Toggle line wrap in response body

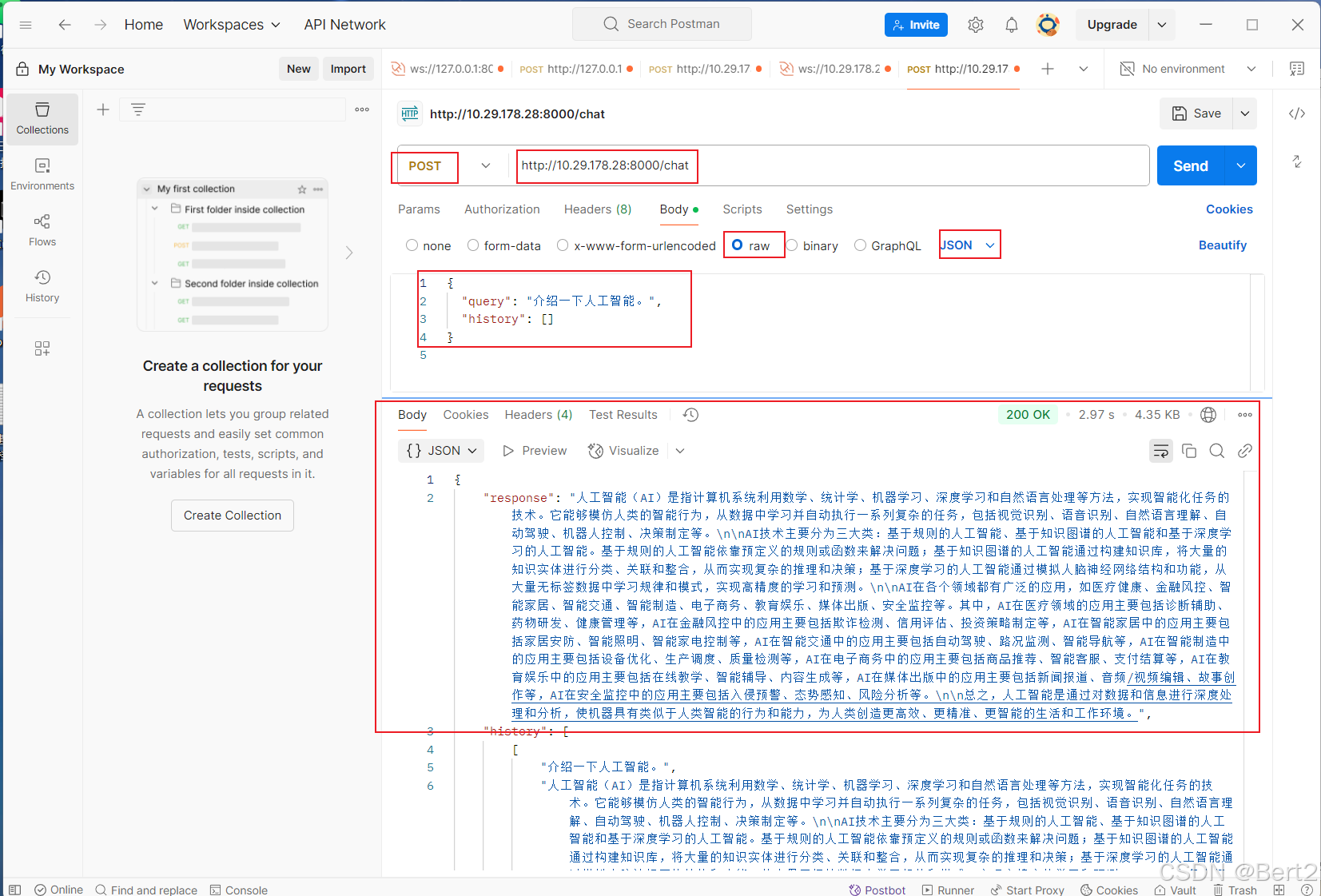[x=1161, y=451]
